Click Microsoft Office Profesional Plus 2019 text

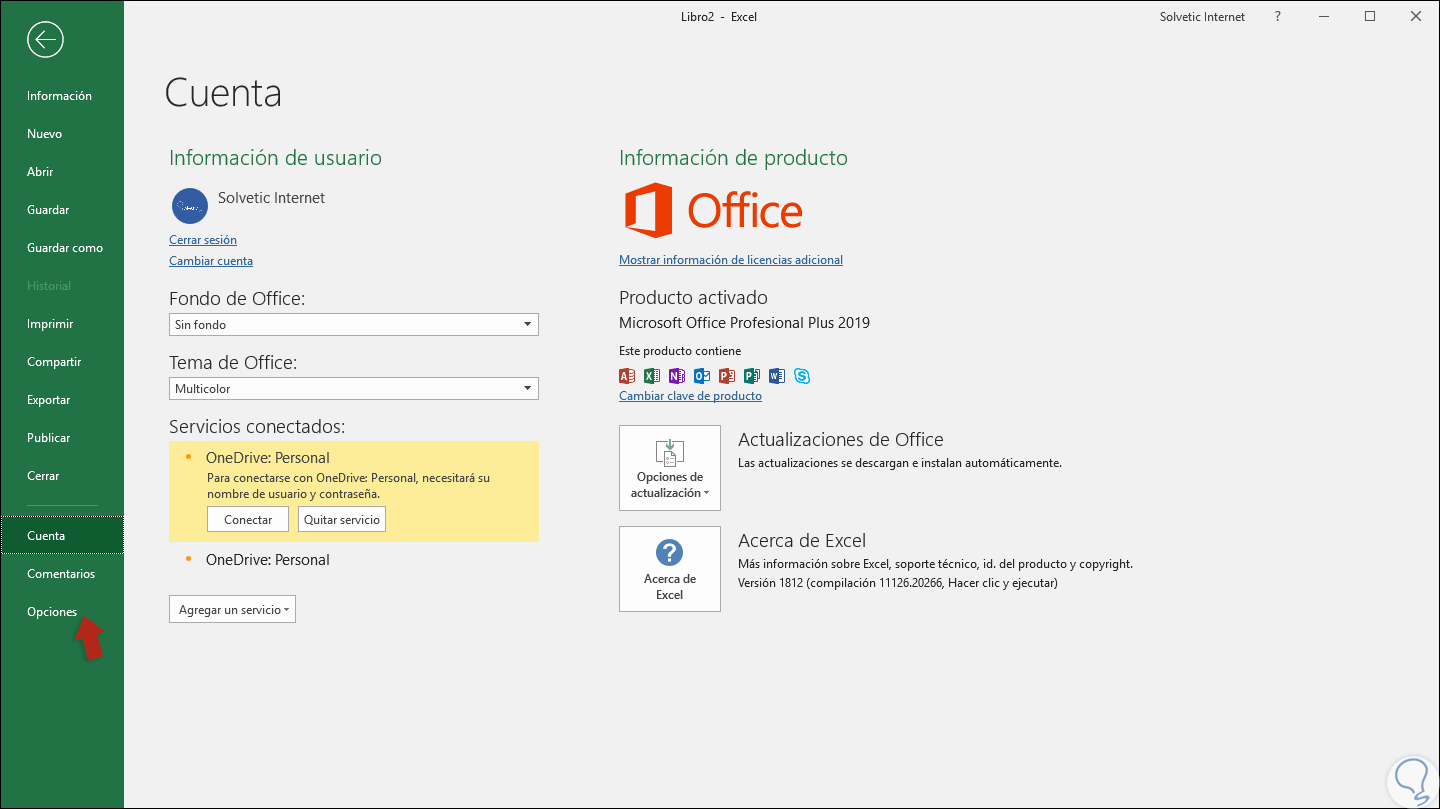(744, 323)
